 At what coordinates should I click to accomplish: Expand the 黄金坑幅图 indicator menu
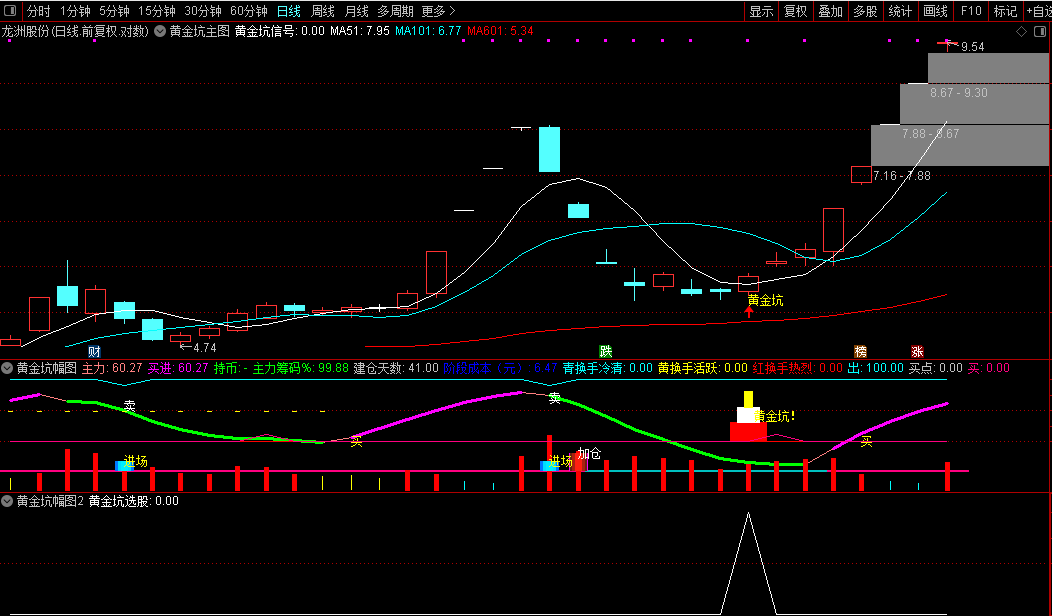coord(7,368)
